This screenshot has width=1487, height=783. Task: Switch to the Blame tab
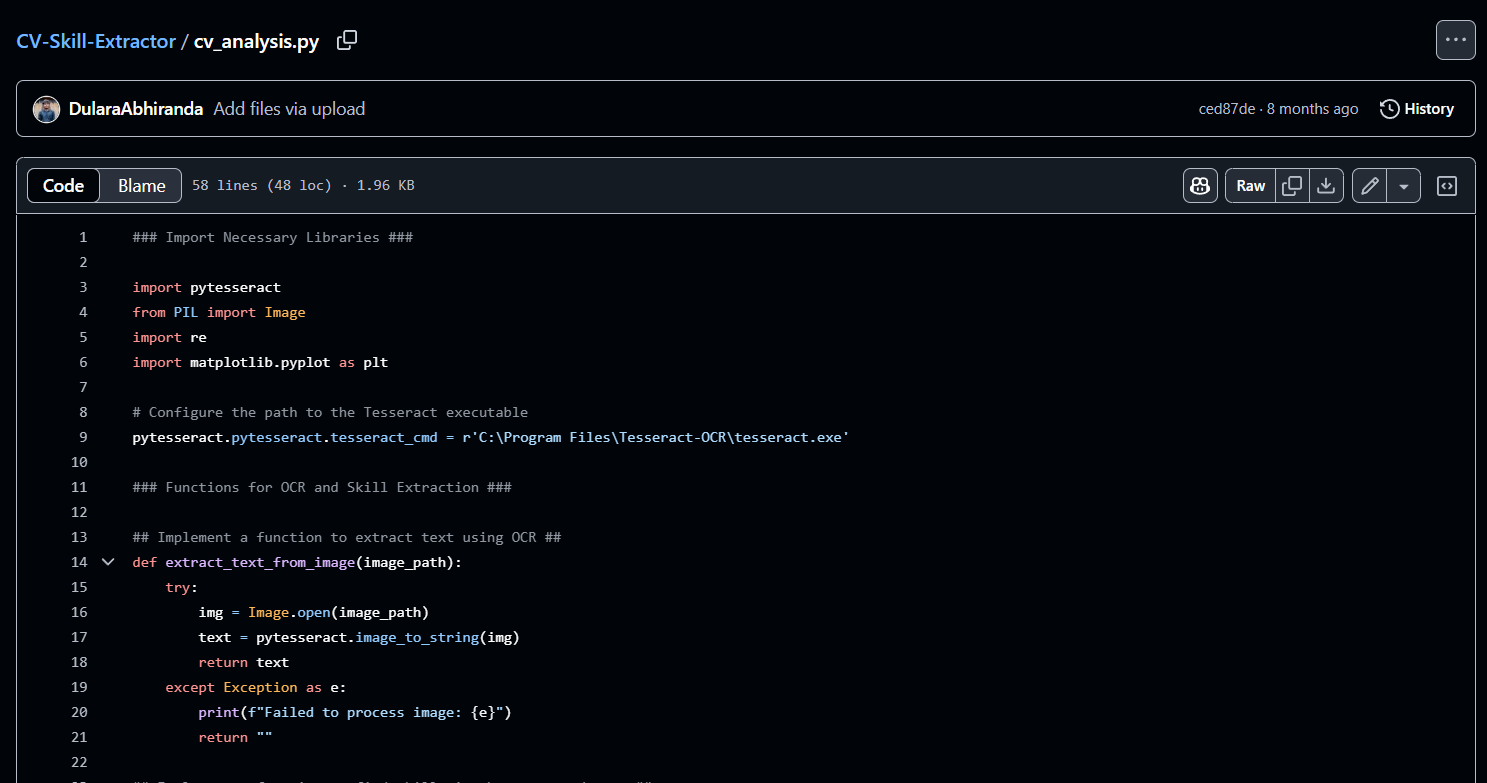(140, 185)
